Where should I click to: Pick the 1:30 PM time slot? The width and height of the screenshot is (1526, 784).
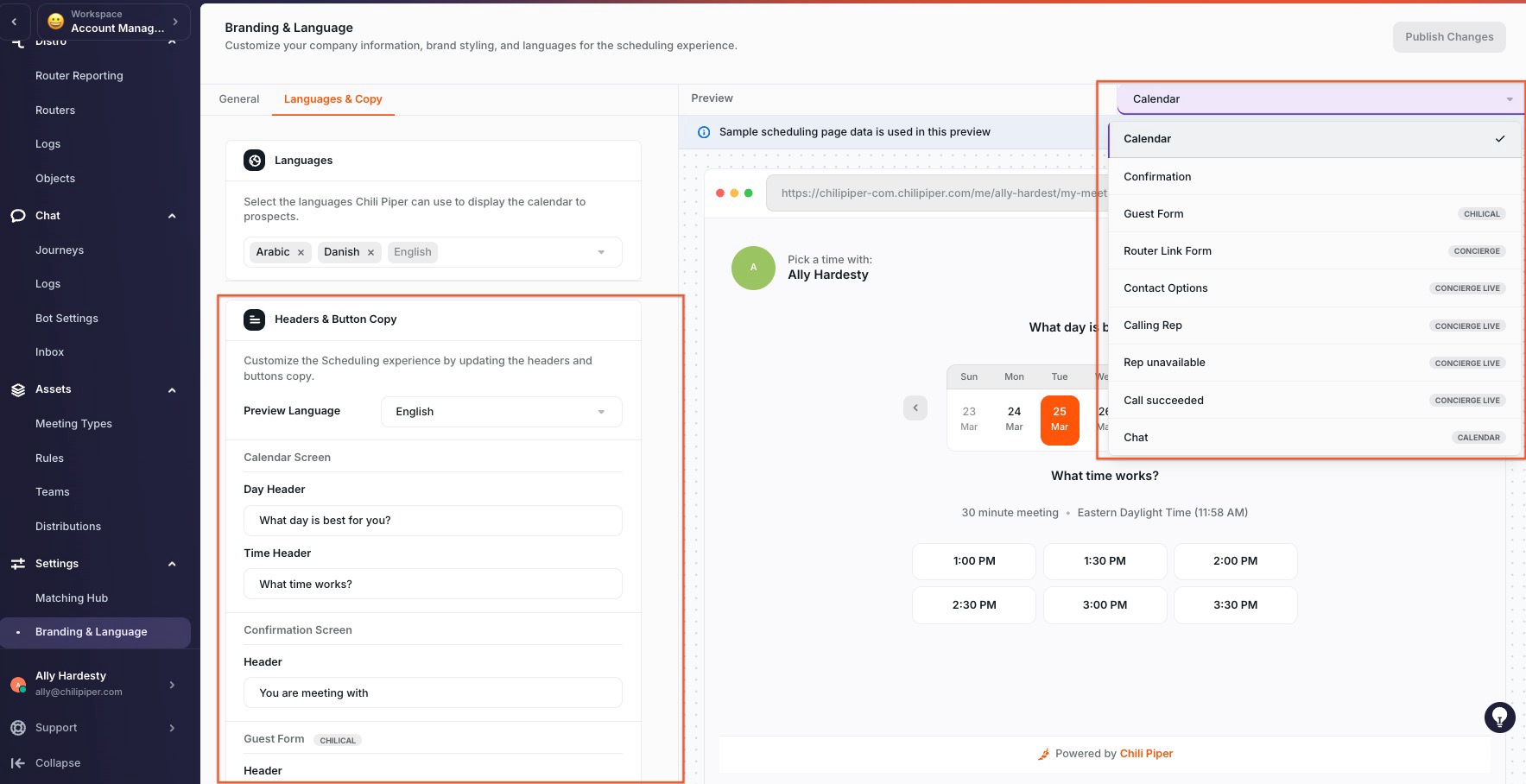click(x=1105, y=561)
